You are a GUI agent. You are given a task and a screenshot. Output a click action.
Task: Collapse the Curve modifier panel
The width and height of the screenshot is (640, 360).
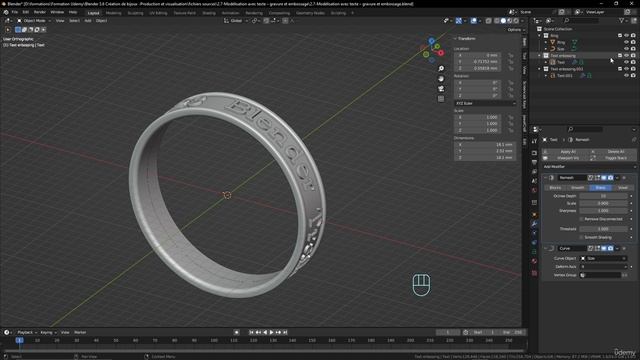[546, 248]
